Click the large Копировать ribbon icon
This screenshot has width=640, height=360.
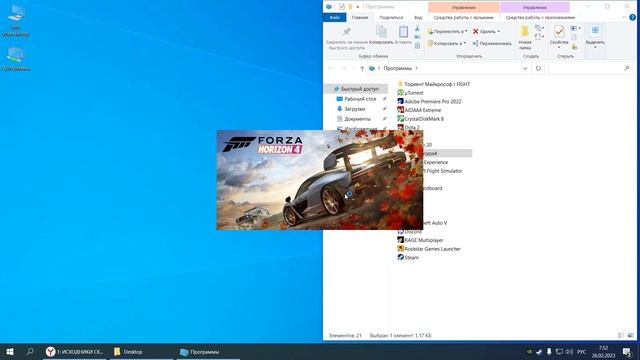pos(381,32)
